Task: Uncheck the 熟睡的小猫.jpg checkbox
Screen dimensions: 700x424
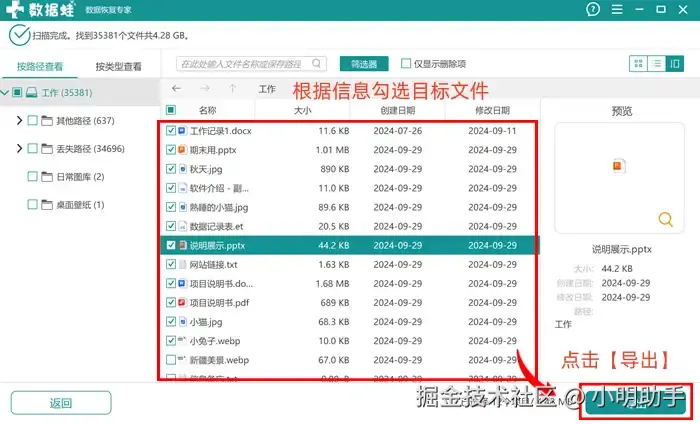Action: (171, 207)
